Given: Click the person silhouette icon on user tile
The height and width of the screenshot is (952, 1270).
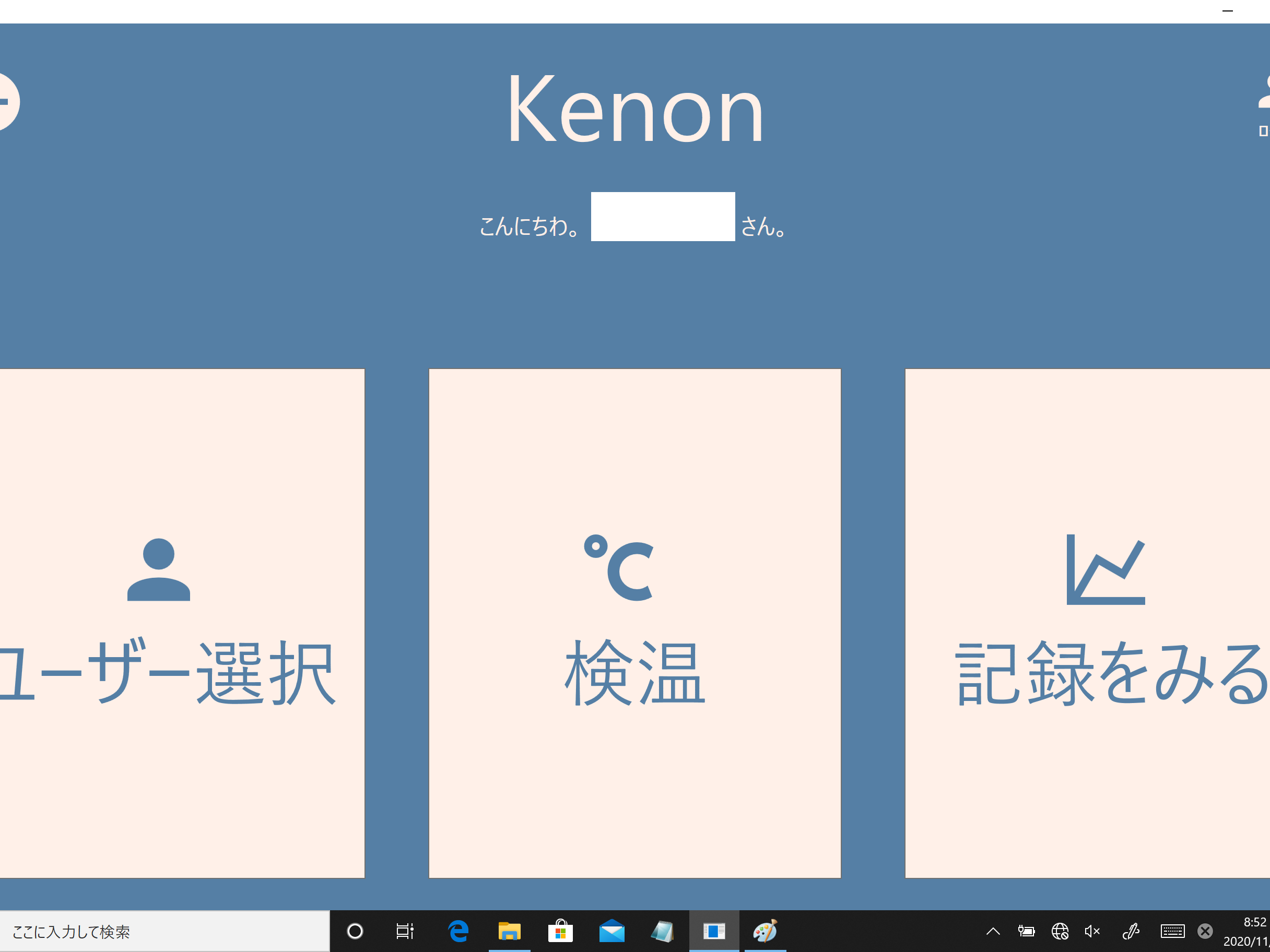Looking at the screenshot, I should point(158,569).
